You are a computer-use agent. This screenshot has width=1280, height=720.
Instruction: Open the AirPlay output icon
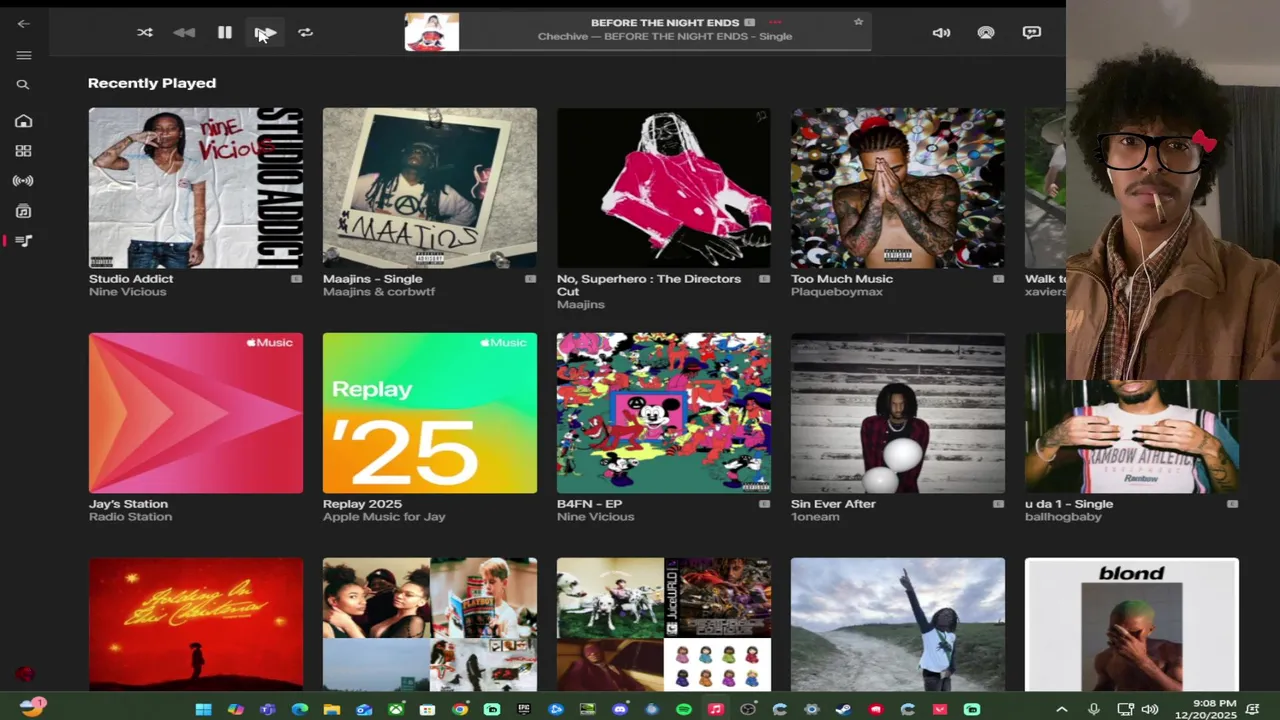click(986, 33)
